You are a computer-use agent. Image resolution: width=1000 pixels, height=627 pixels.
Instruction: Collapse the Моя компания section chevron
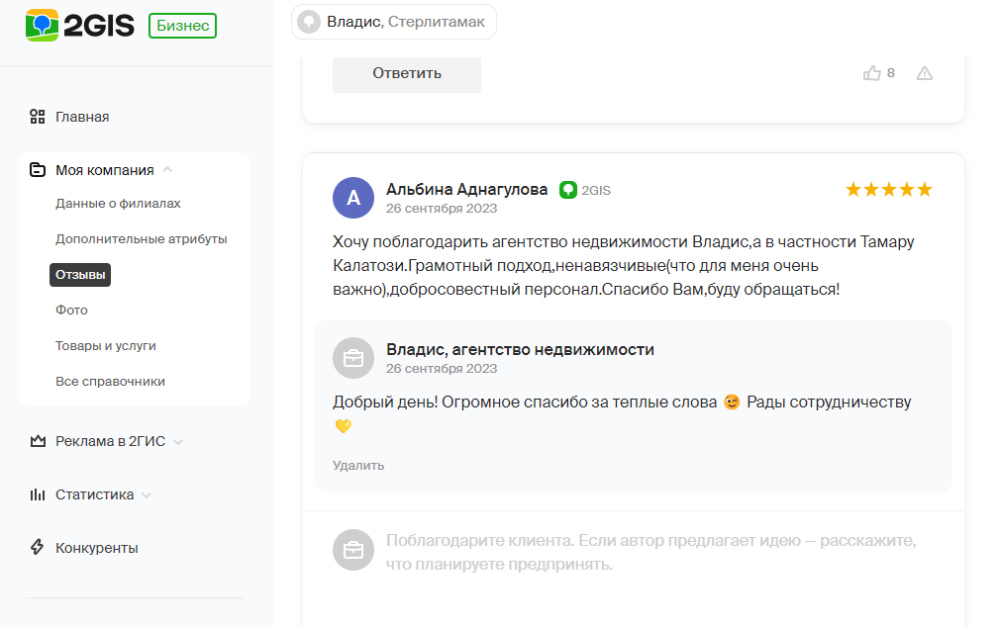pos(168,170)
